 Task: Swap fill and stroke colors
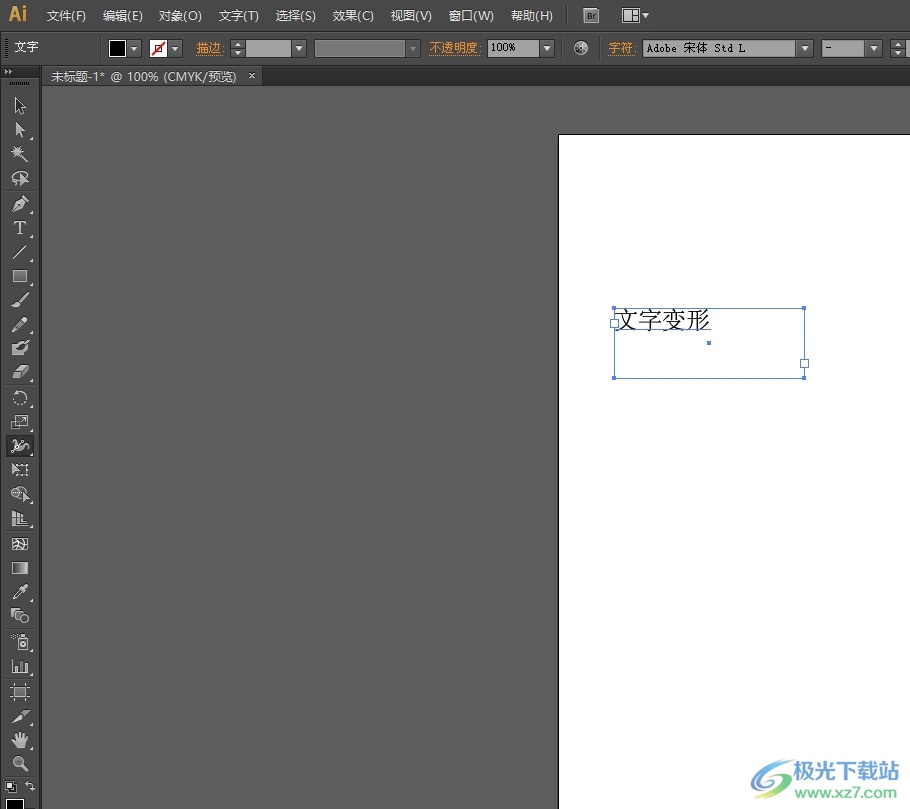(30, 786)
